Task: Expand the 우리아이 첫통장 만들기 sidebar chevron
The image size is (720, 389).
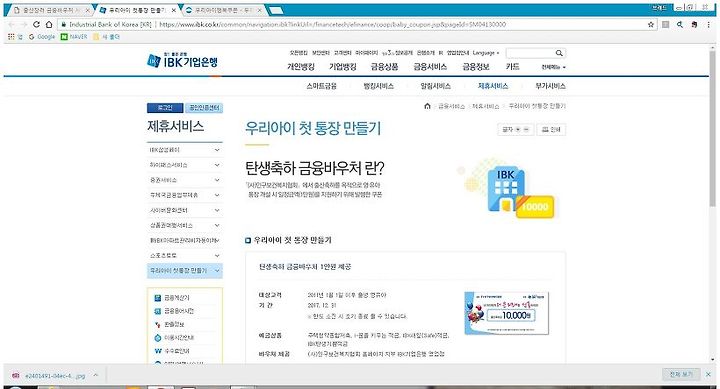Action: 217,271
